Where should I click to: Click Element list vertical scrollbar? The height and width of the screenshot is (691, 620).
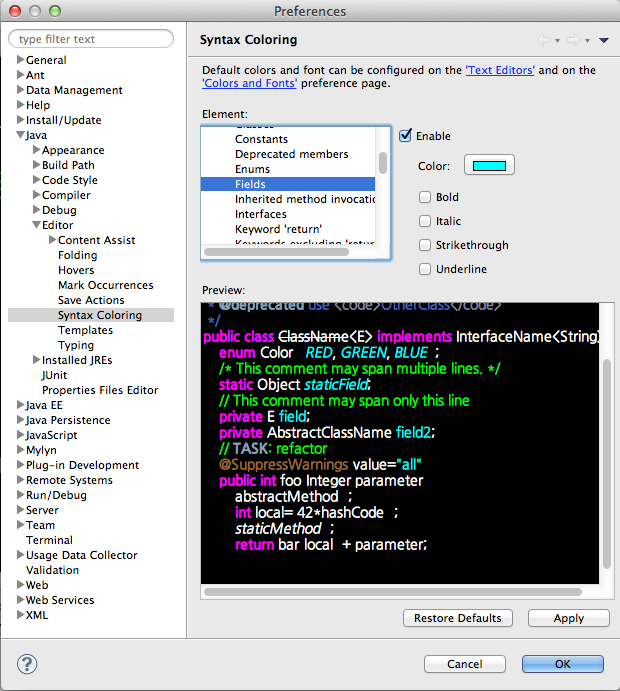pos(383,163)
